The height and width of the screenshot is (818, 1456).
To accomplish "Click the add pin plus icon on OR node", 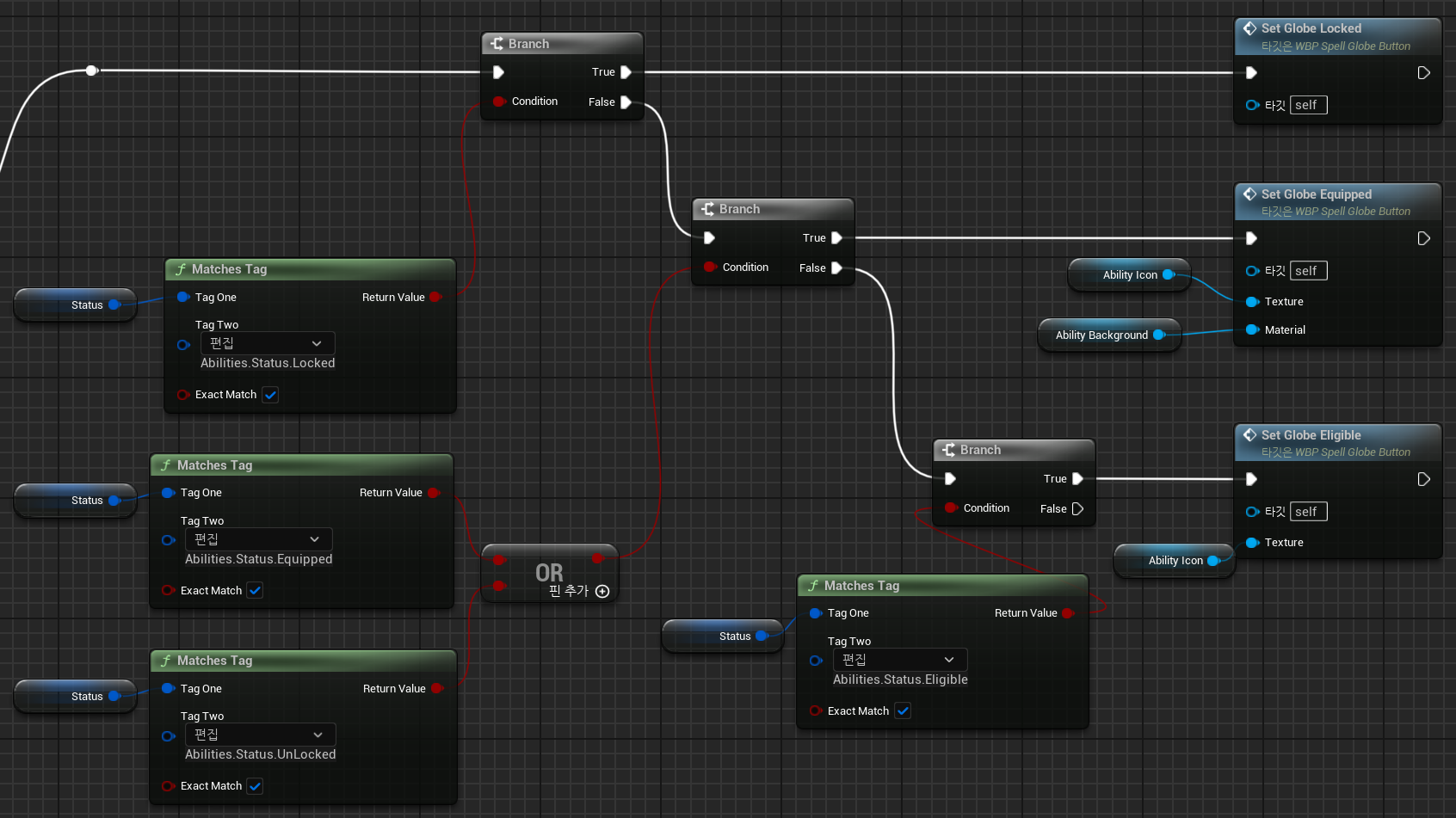I will (x=602, y=591).
